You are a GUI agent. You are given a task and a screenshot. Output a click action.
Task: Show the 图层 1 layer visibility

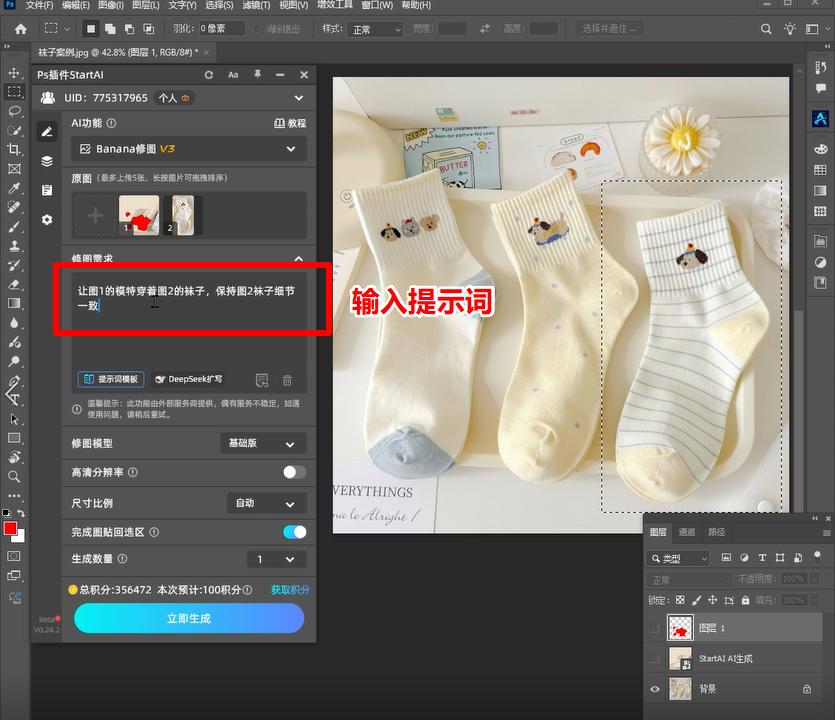pos(654,628)
